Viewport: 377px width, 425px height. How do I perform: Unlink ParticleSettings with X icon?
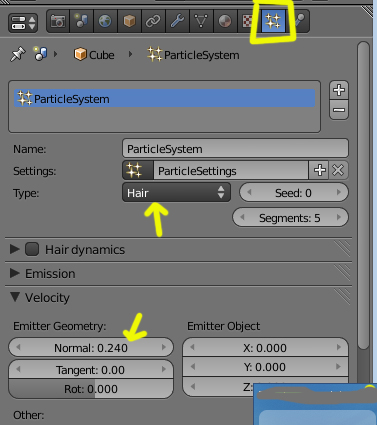tap(338, 170)
